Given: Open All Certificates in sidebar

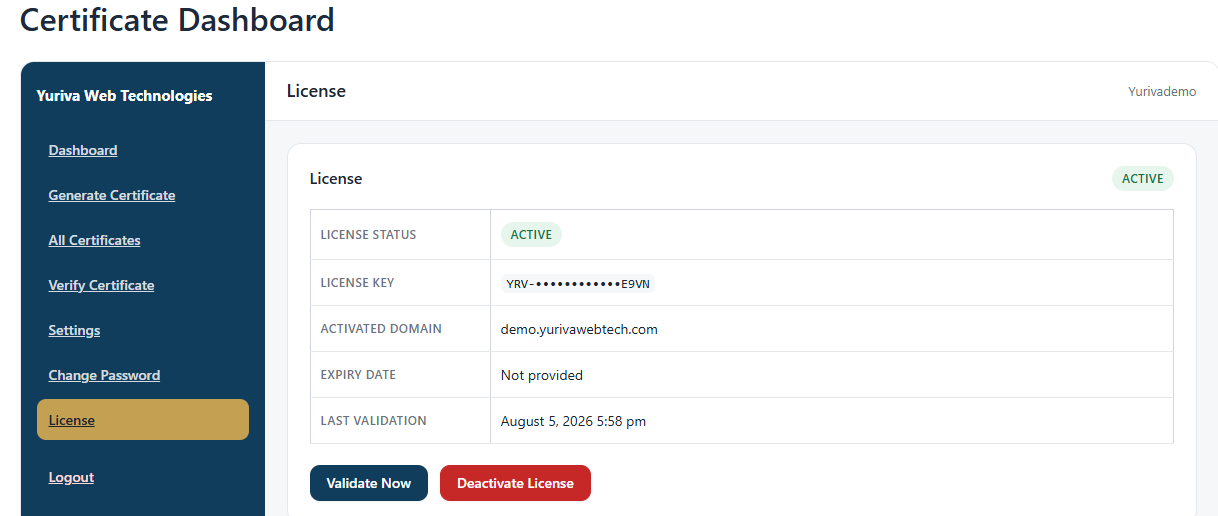Looking at the screenshot, I should (94, 240).
